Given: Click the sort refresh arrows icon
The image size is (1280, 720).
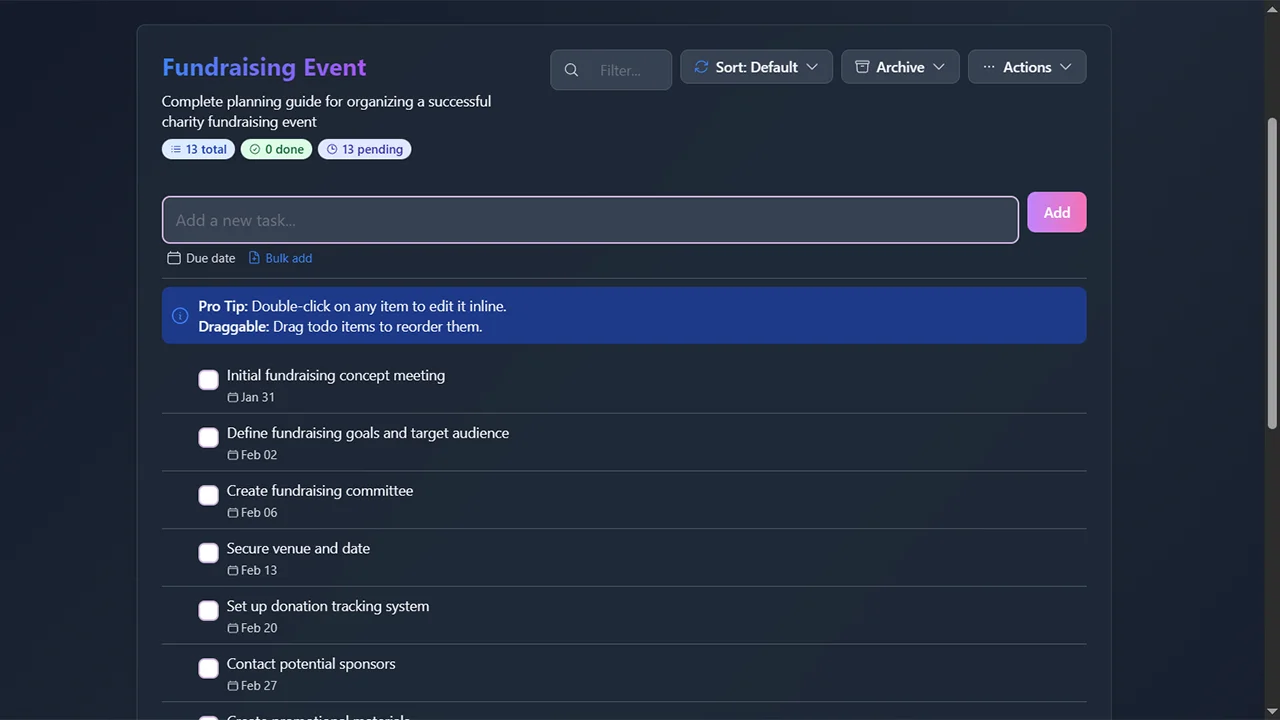Looking at the screenshot, I should click(701, 67).
